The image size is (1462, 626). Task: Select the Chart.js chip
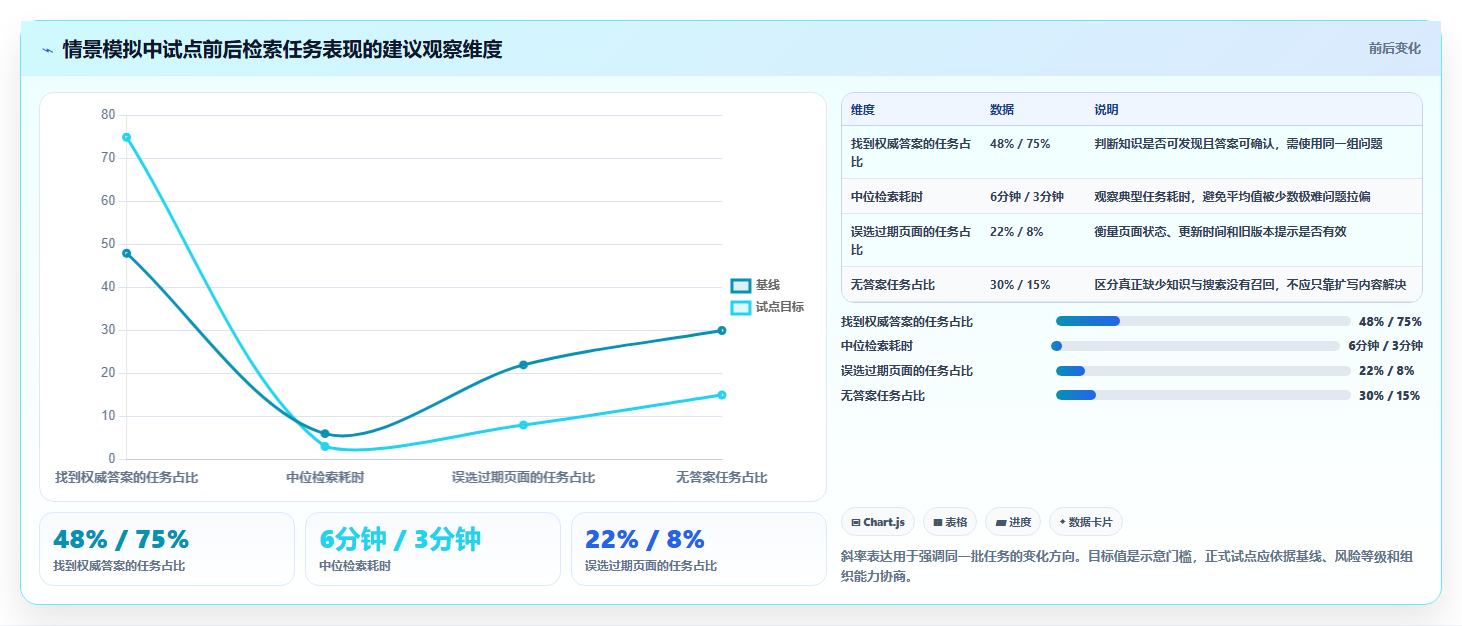coord(878,522)
